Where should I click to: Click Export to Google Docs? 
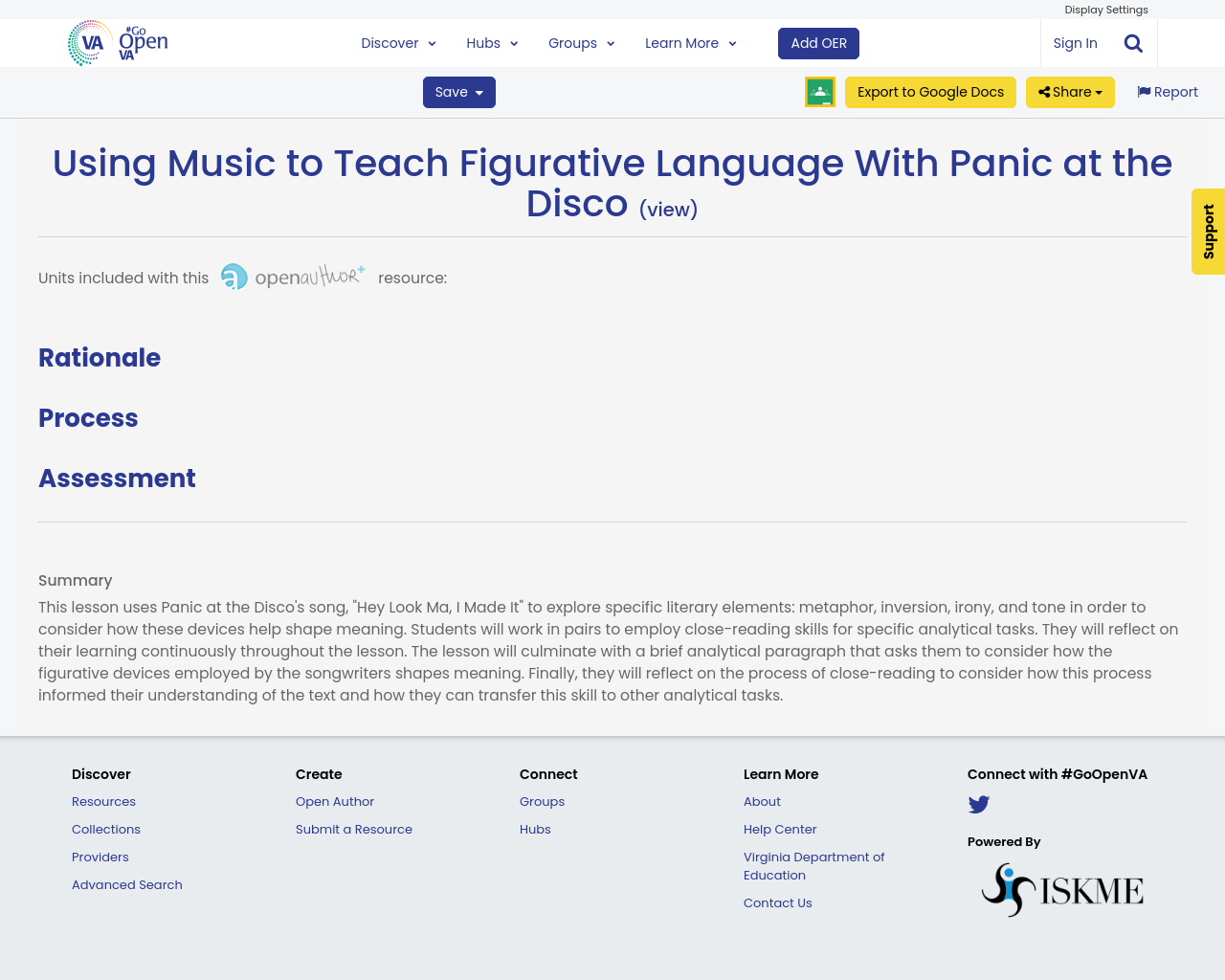pyautogui.click(x=929, y=91)
